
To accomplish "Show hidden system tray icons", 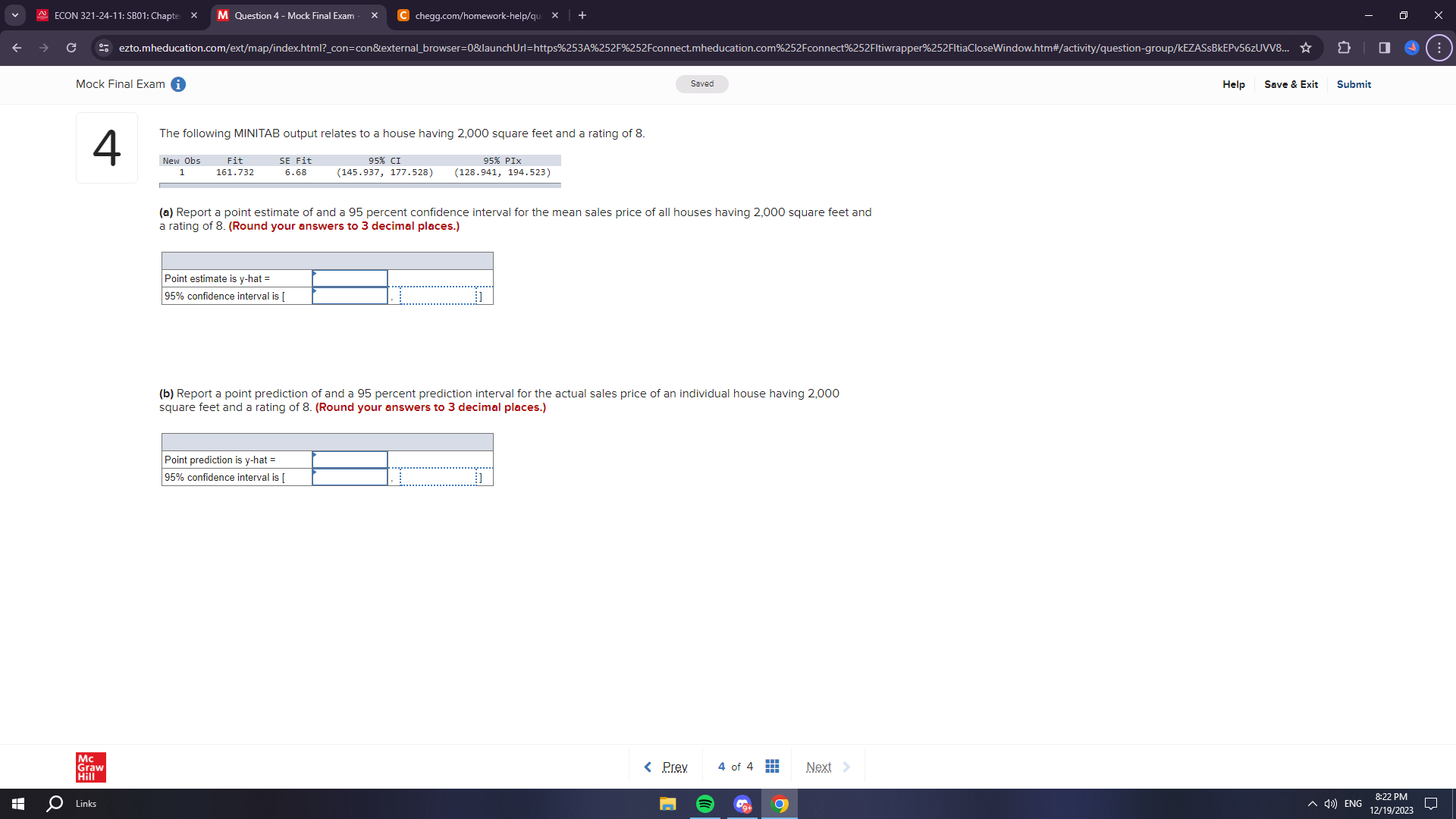I will pos(1312,804).
